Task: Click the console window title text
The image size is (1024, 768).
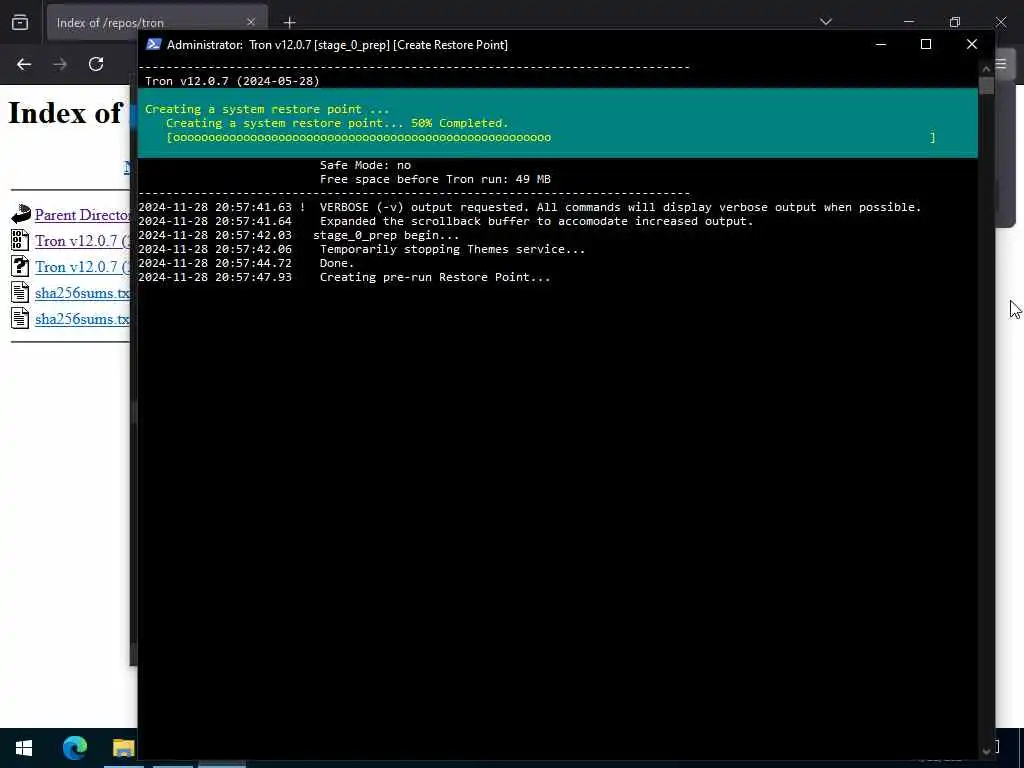Action: click(x=337, y=44)
